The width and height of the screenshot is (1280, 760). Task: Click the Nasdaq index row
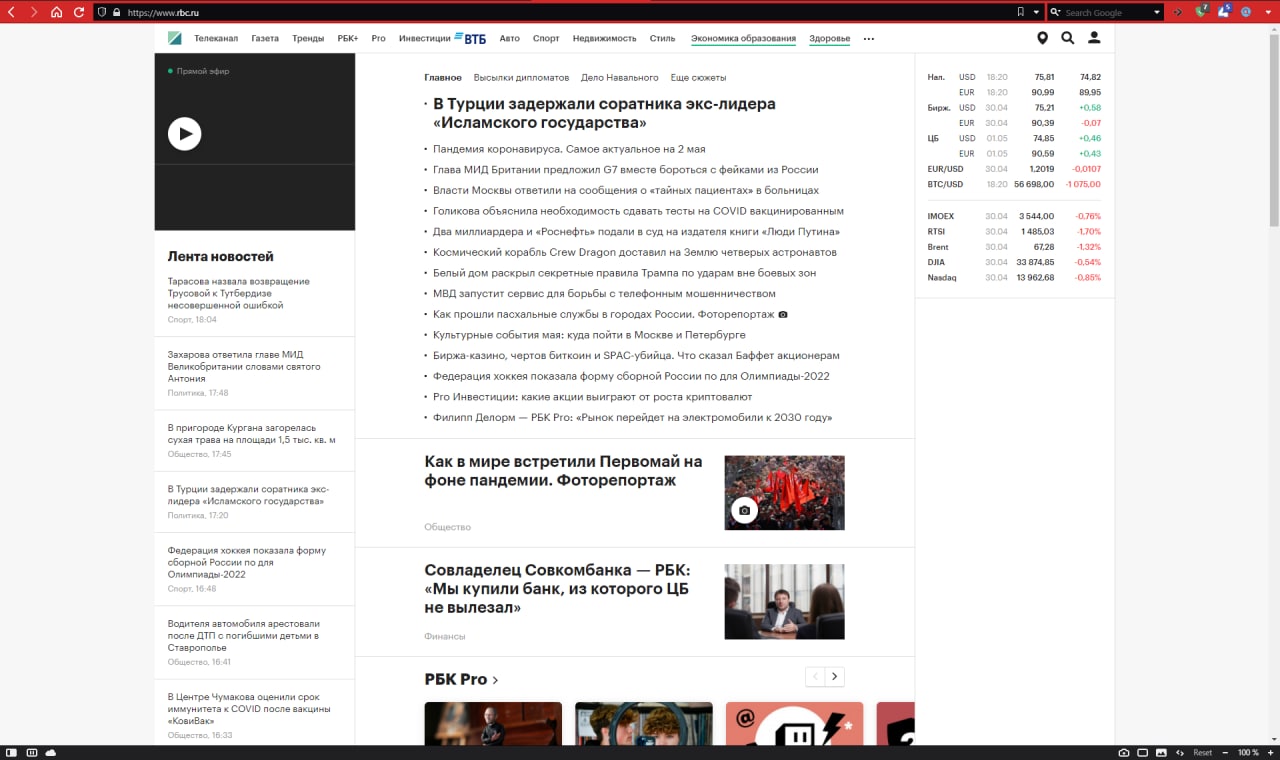coord(1014,277)
